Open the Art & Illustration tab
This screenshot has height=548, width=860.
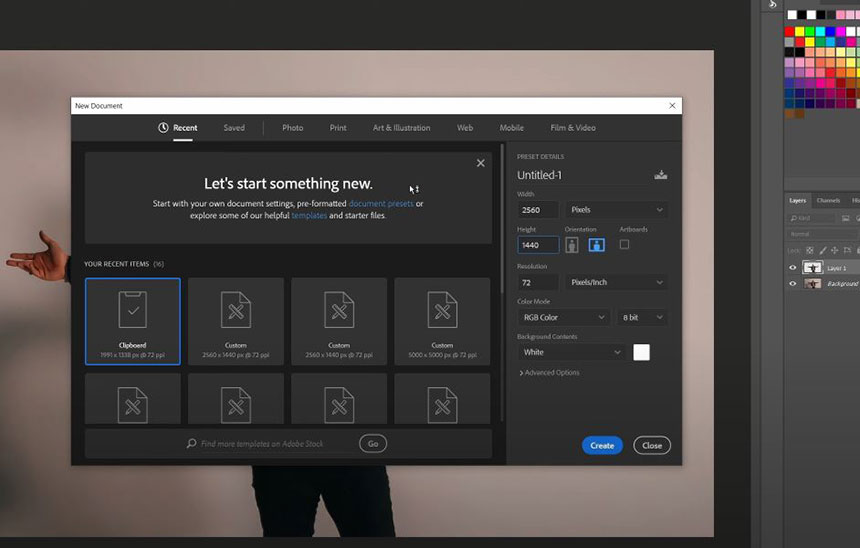tap(401, 128)
